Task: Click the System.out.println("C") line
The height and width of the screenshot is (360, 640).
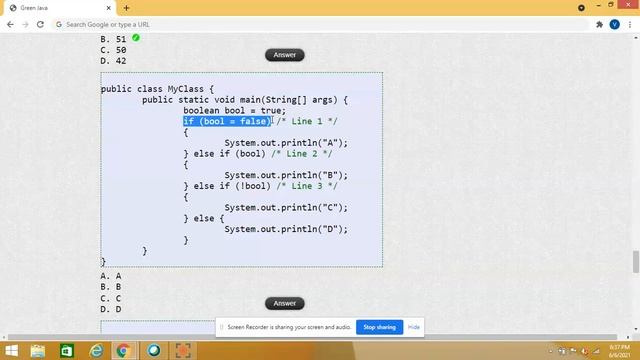Action: click(x=286, y=208)
